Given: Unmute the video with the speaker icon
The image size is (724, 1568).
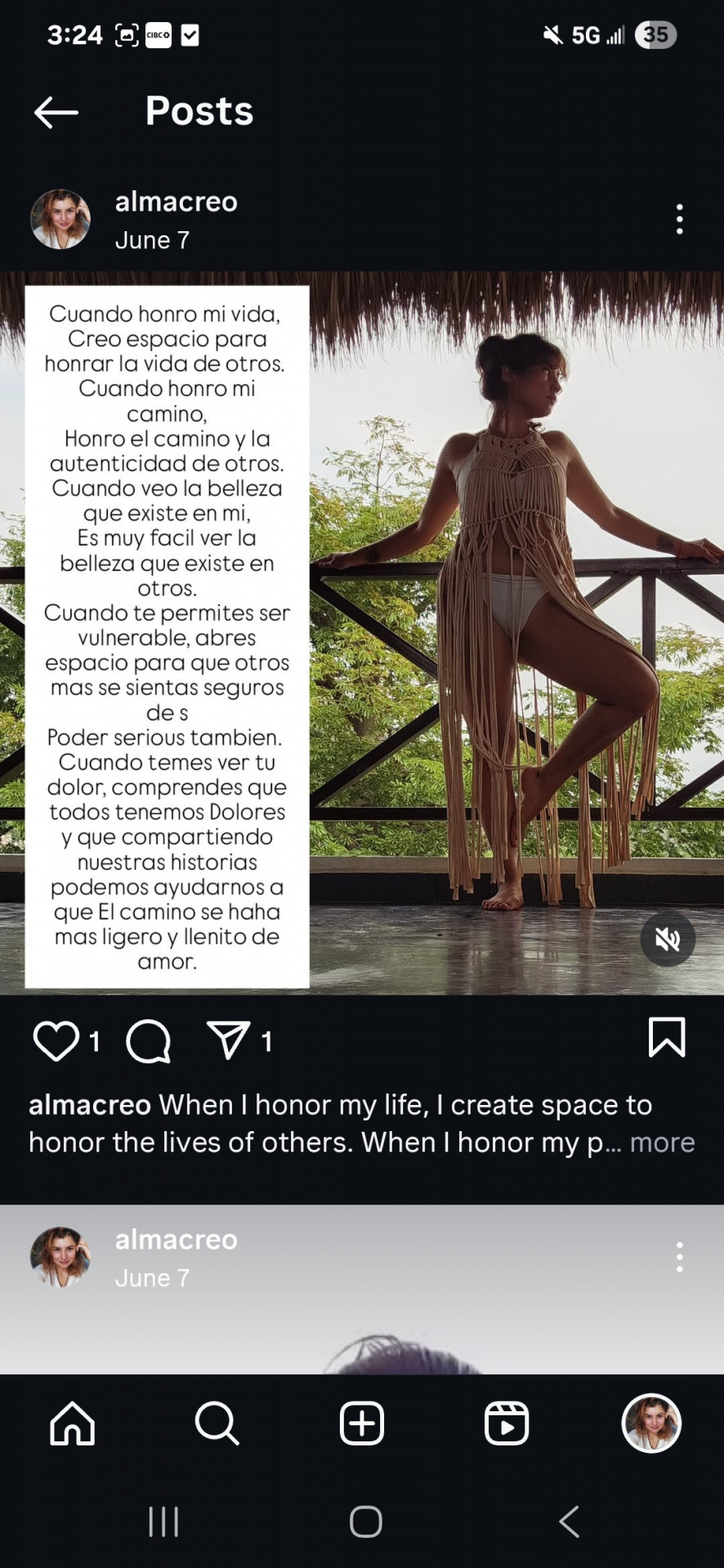Looking at the screenshot, I should (668, 939).
